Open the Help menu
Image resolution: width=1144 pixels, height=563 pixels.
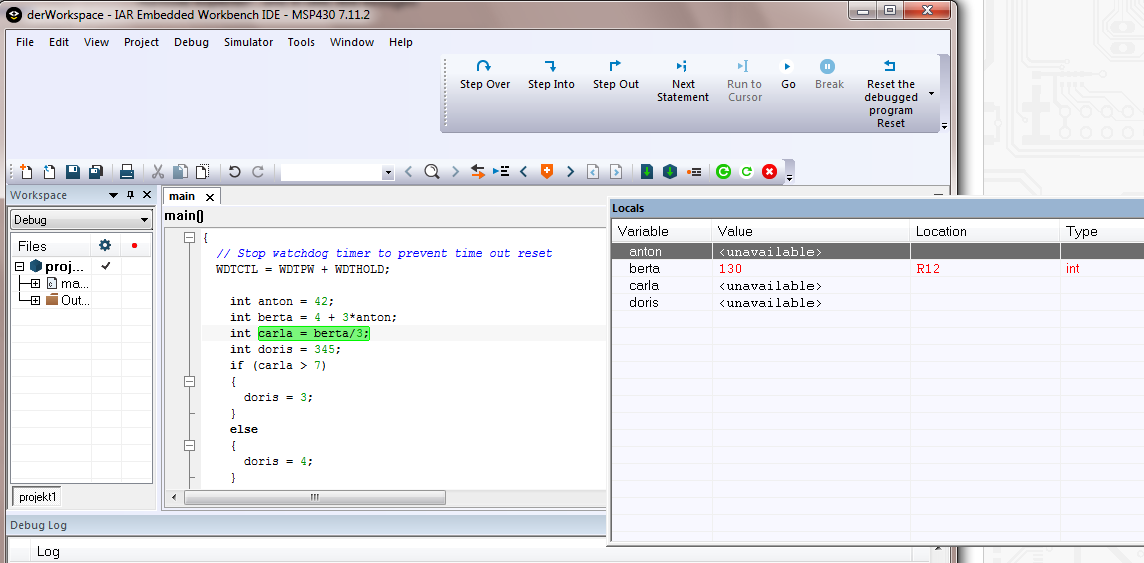401,42
